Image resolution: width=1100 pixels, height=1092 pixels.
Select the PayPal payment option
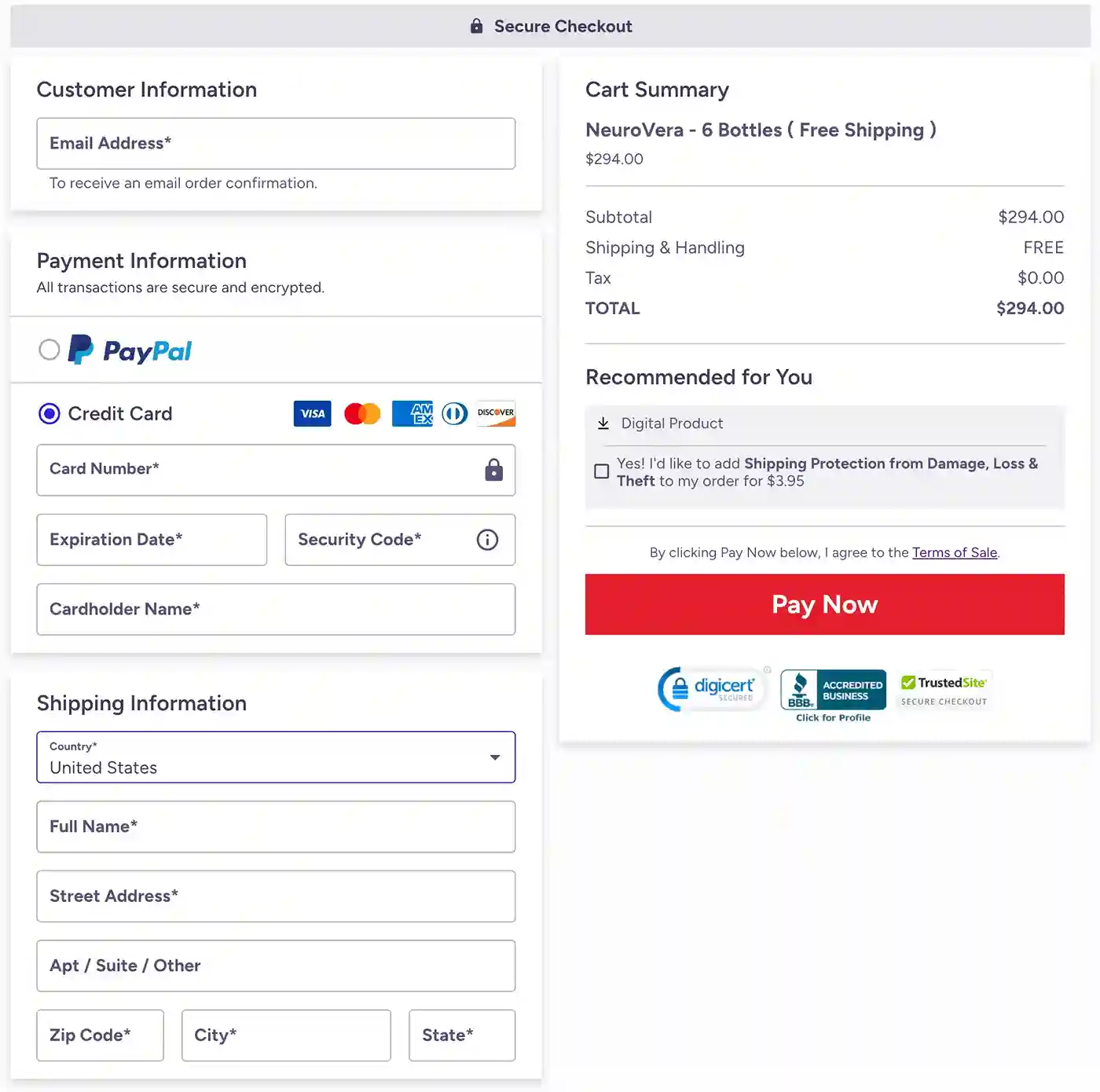coord(49,350)
